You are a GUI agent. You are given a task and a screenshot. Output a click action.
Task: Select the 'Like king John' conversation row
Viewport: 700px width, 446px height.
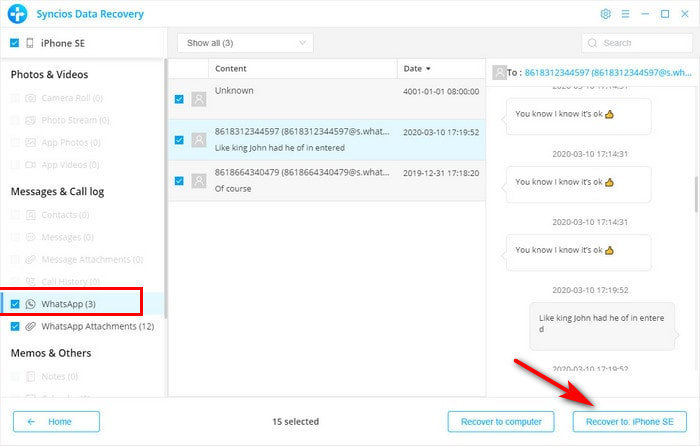pyautogui.click(x=327, y=140)
